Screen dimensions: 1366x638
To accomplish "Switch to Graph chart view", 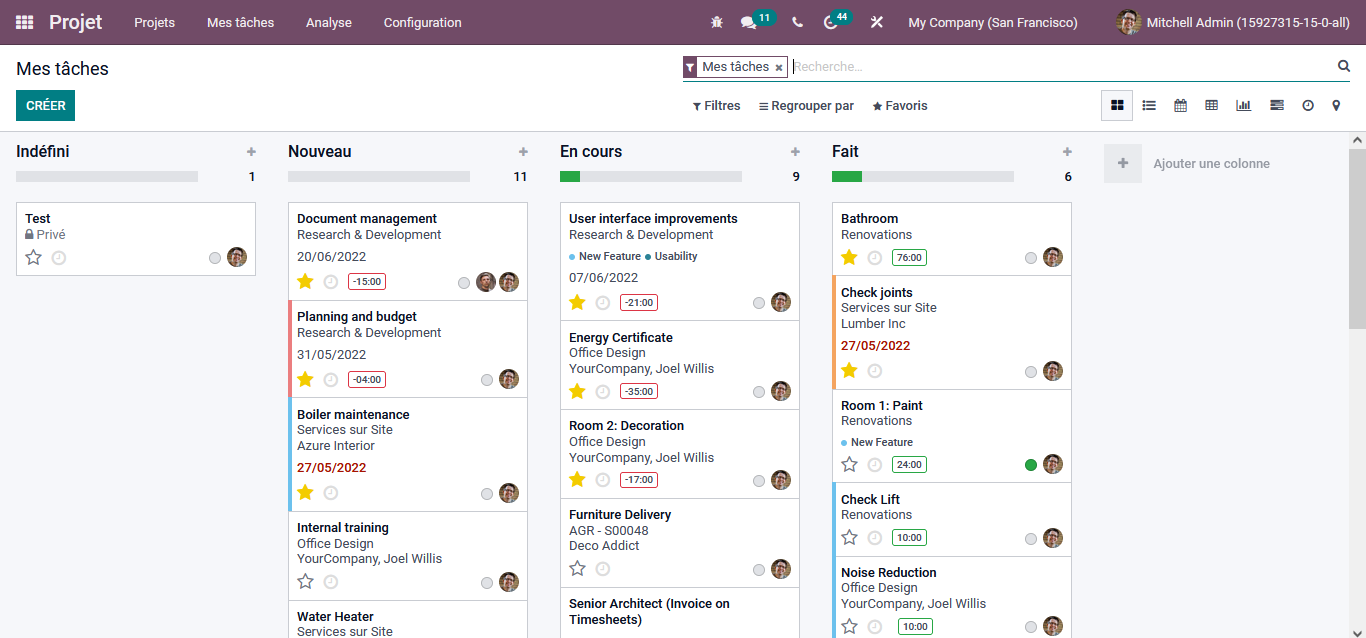I will (x=1243, y=105).
